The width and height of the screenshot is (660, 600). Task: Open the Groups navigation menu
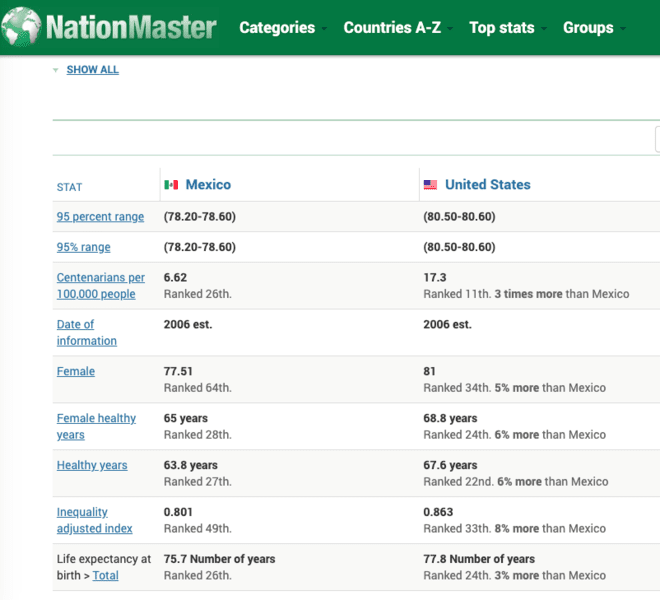594,28
